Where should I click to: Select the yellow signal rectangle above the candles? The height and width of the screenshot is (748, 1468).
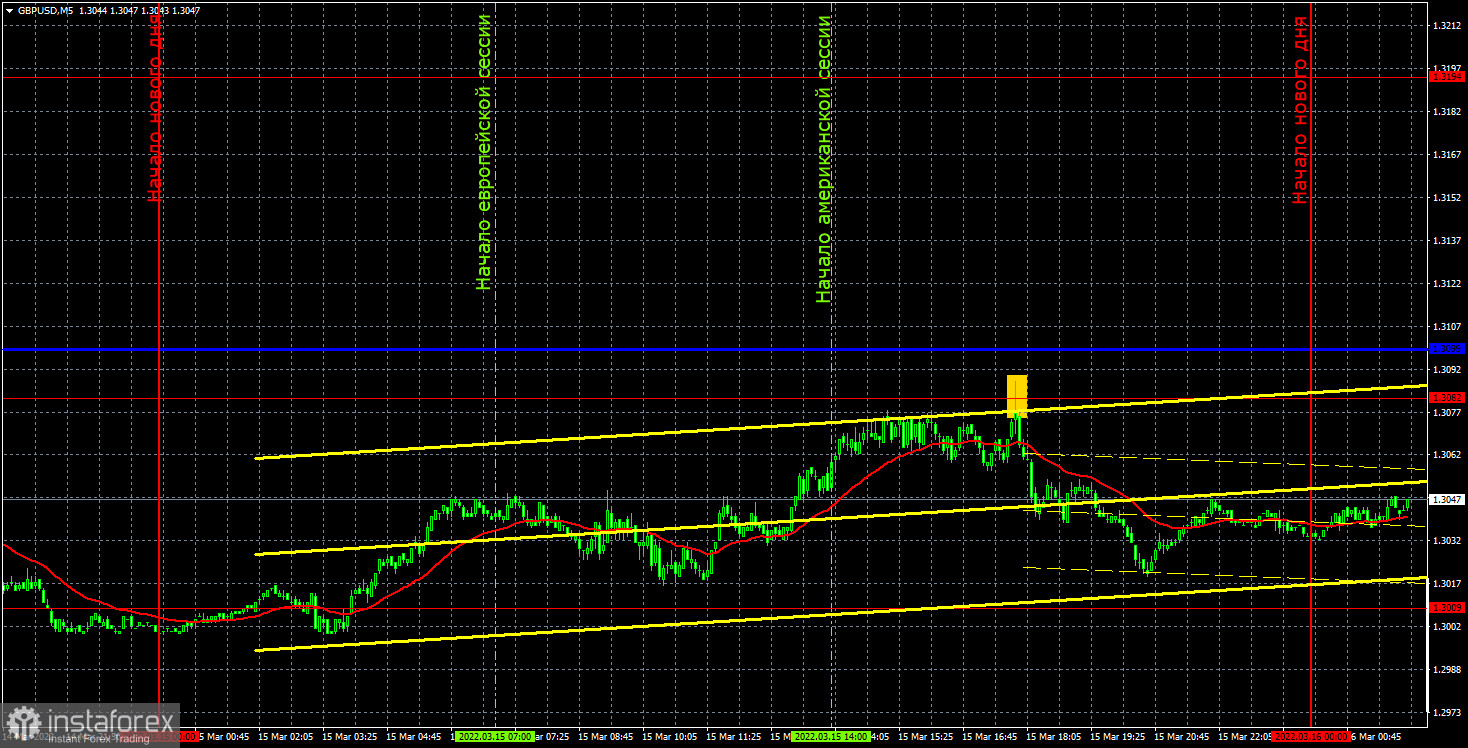click(x=1017, y=396)
